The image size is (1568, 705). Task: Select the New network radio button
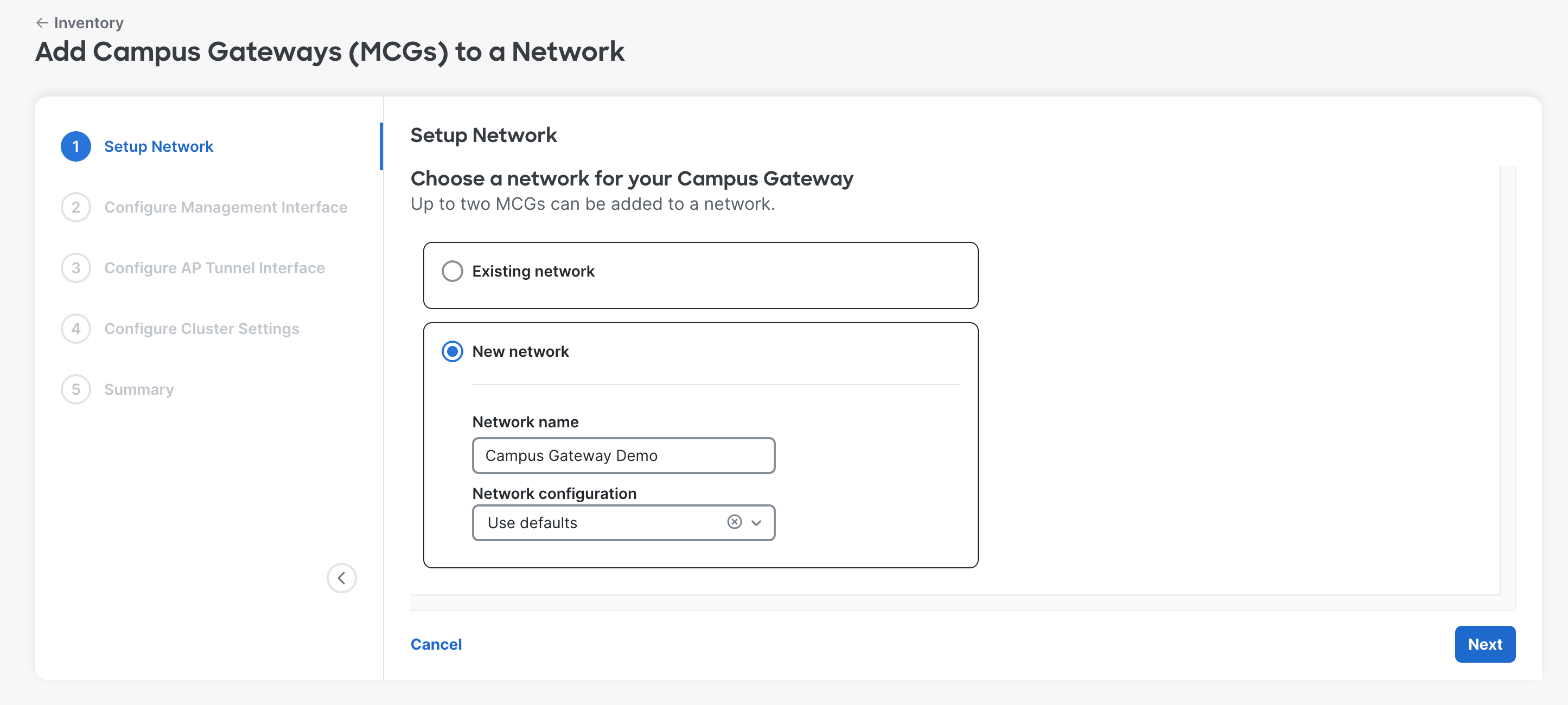pyautogui.click(x=452, y=351)
